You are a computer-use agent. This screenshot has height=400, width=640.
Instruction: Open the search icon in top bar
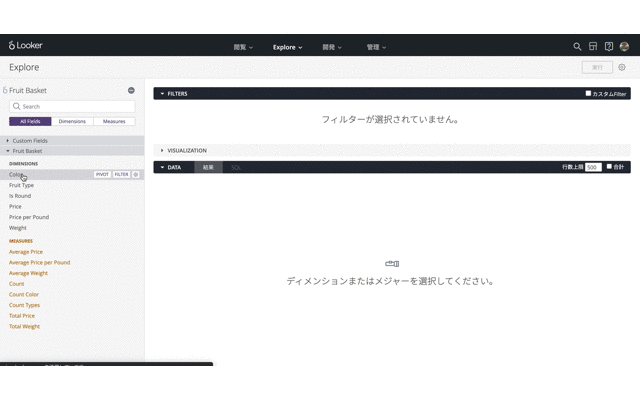click(x=577, y=46)
